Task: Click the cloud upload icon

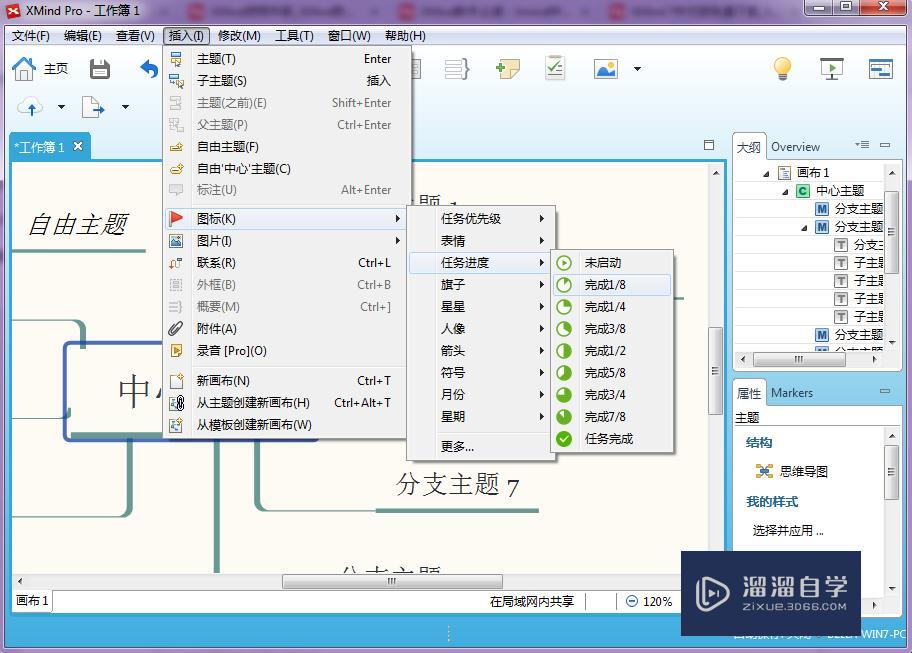Action: coord(31,107)
